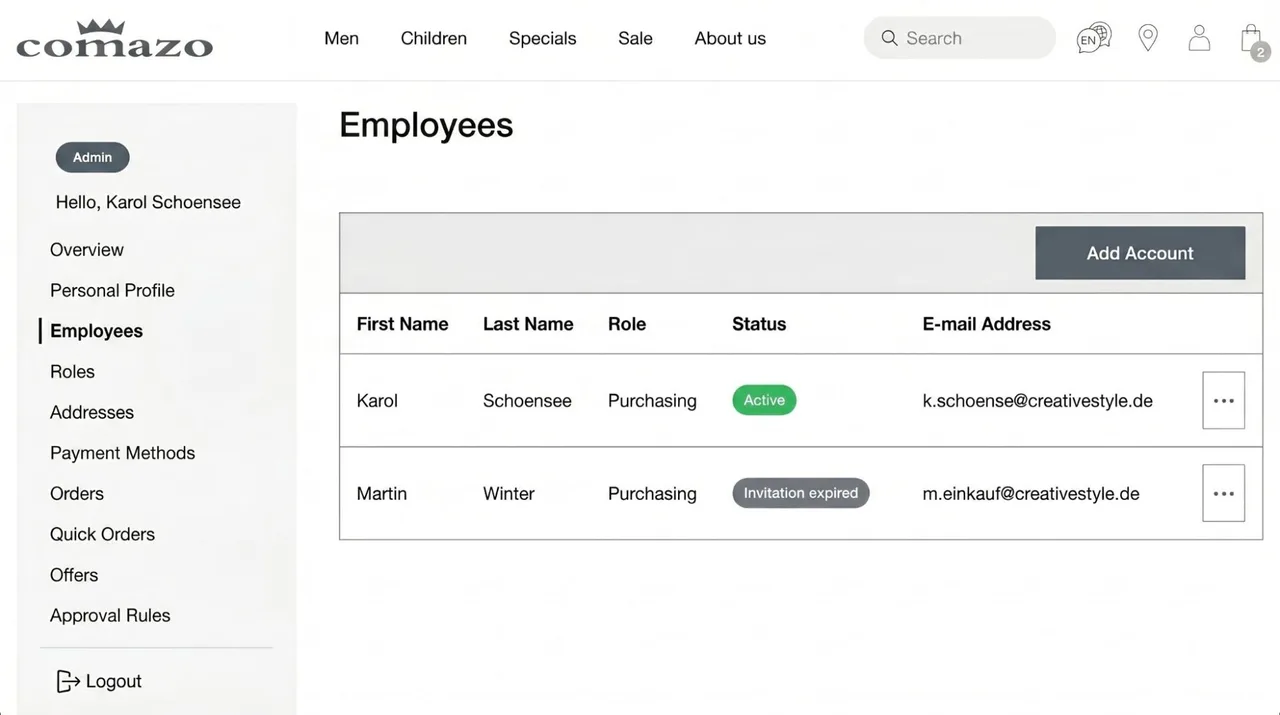Open the Specials menu item

(542, 38)
